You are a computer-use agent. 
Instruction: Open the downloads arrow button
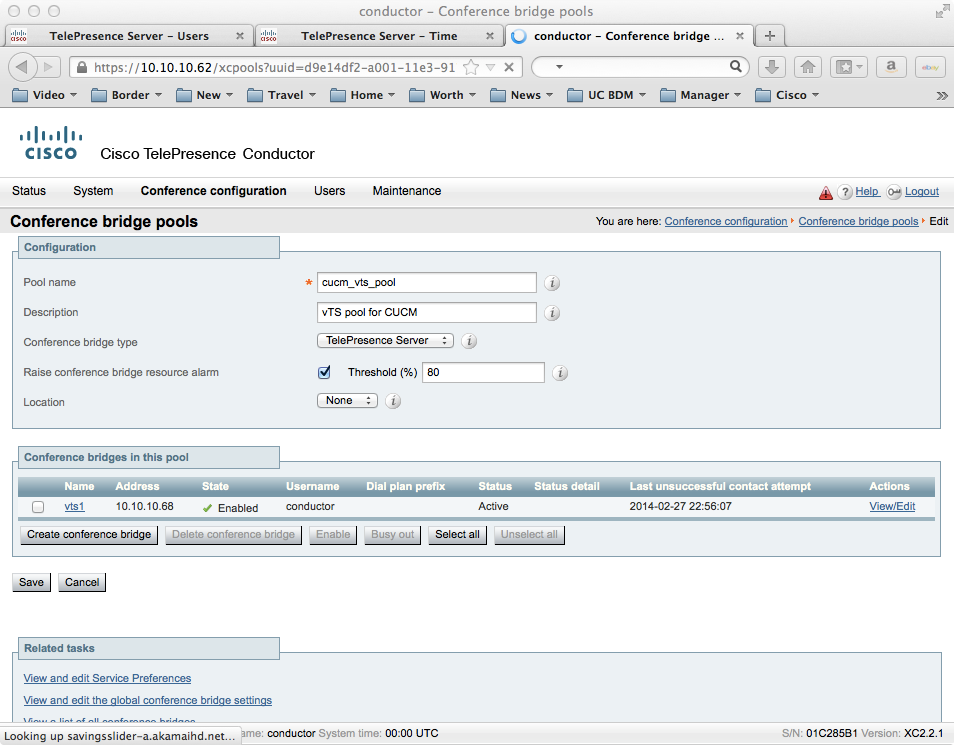pos(771,67)
